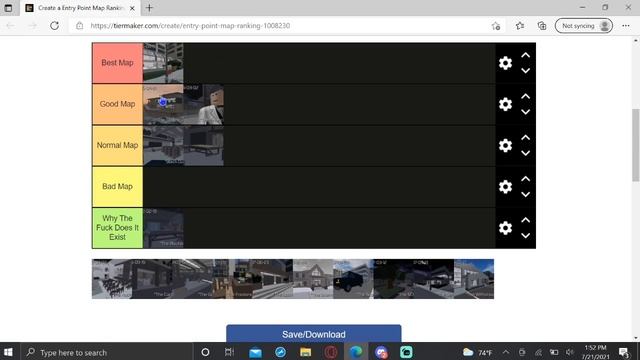
Task: Open settings gear for Bad Map row
Action: pyautogui.click(x=505, y=187)
